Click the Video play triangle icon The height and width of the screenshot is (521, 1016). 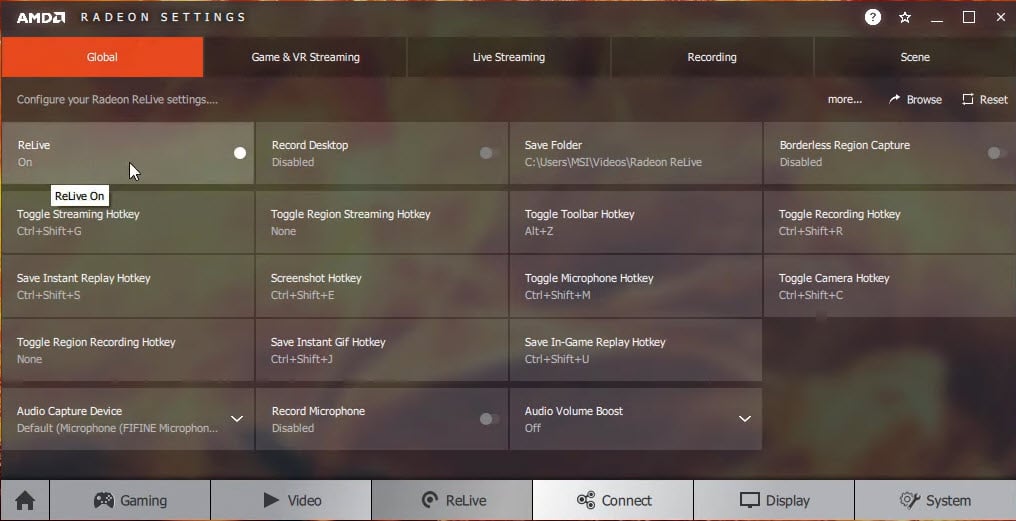271,500
